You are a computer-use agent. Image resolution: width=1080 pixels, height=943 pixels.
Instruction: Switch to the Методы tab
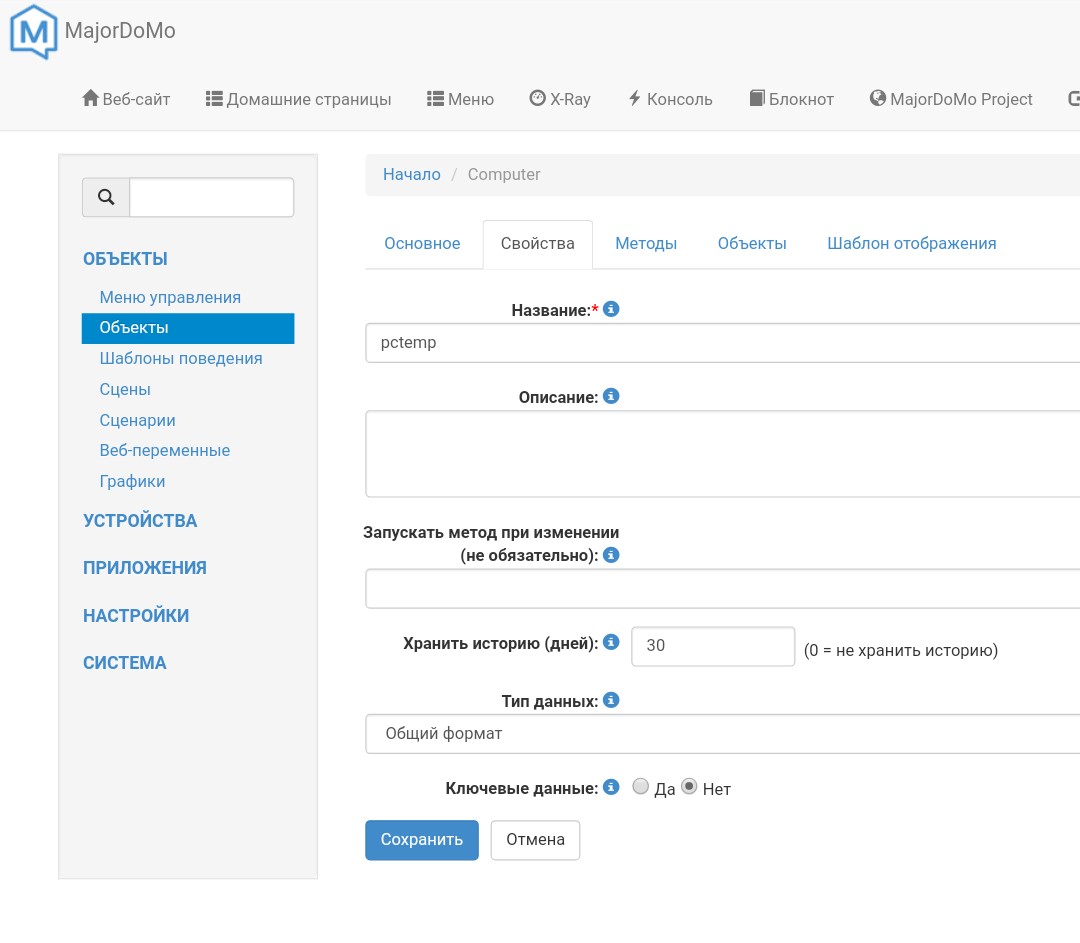(x=646, y=243)
